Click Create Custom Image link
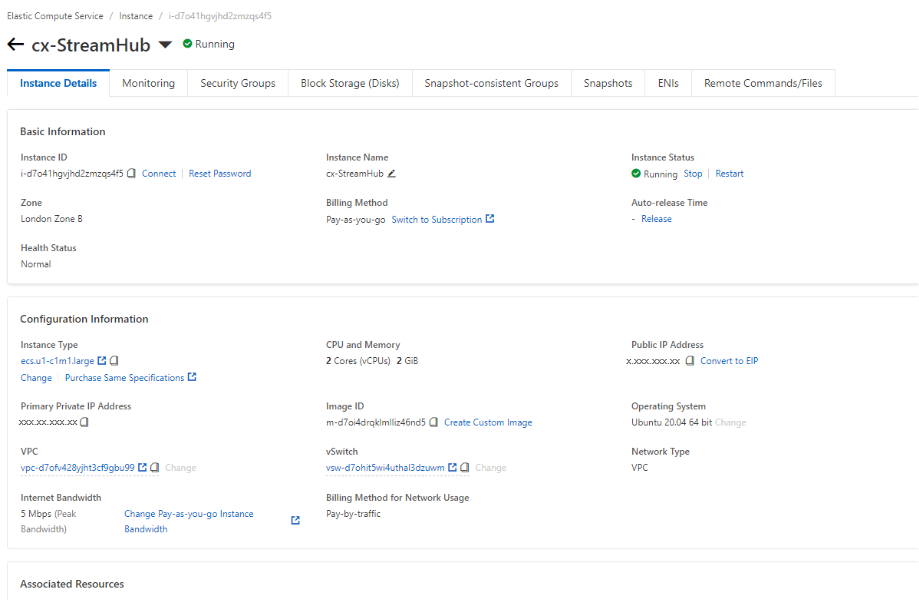This screenshot has width=919, height=600. pos(488,423)
